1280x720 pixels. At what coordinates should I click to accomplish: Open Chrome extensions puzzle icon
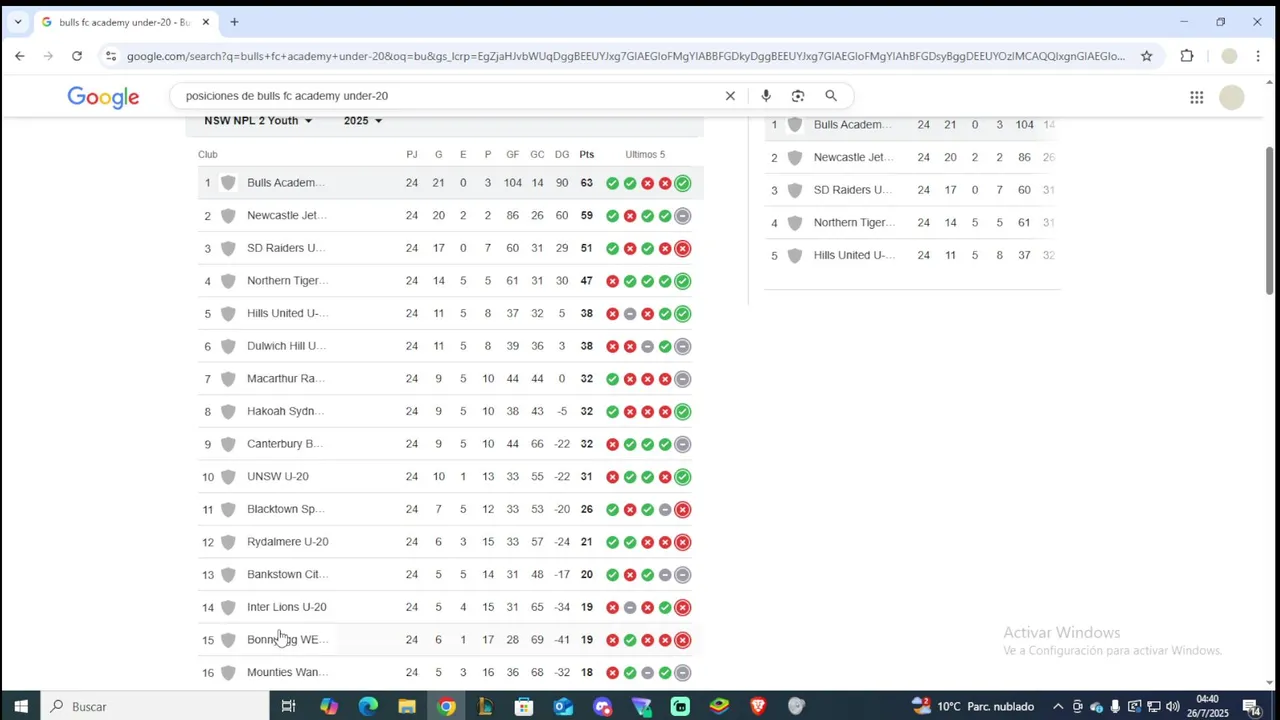(x=1187, y=56)
